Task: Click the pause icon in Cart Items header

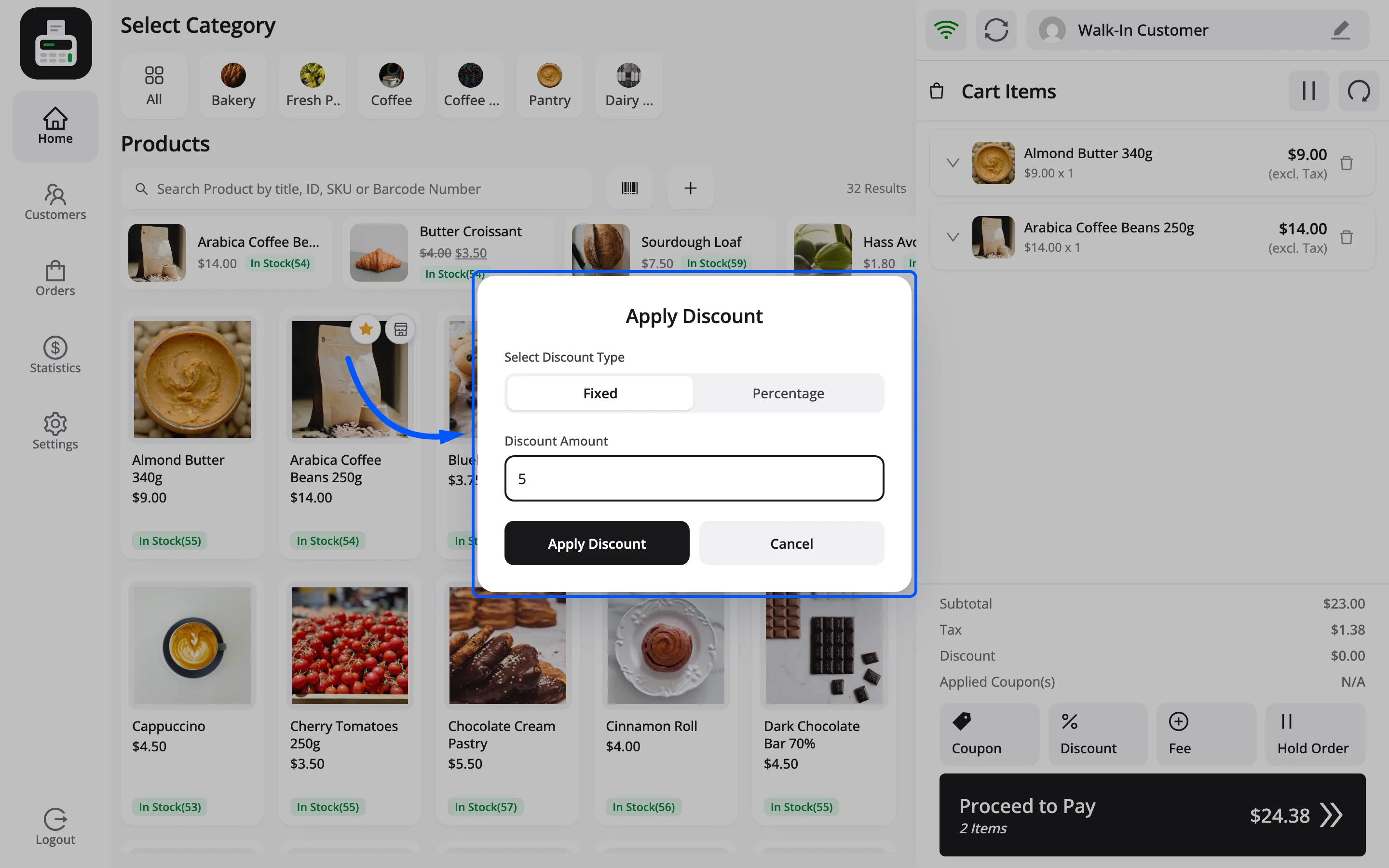Action: pos(1308,91)
